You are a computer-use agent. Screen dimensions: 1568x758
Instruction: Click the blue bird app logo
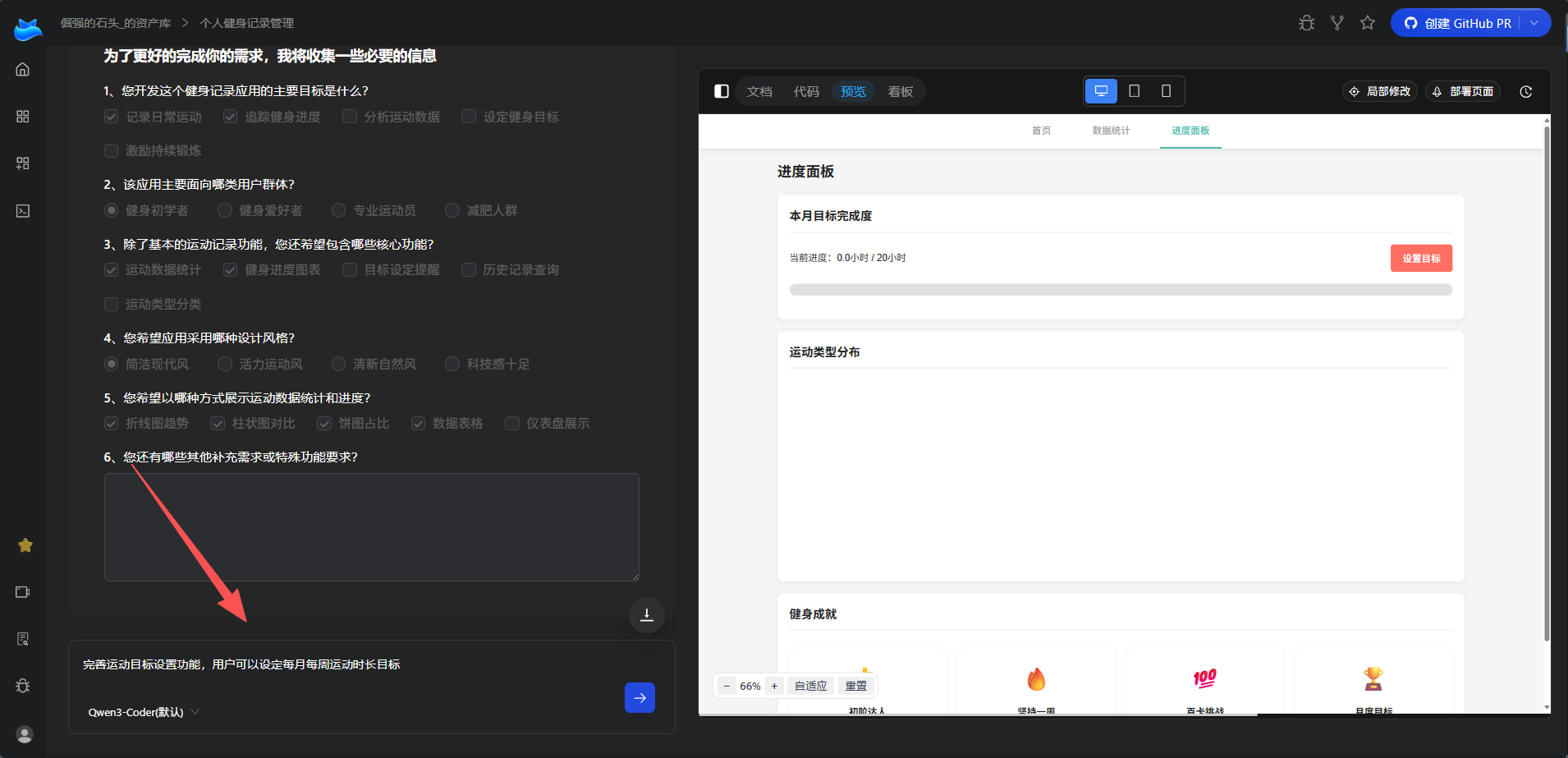(28, 29)
